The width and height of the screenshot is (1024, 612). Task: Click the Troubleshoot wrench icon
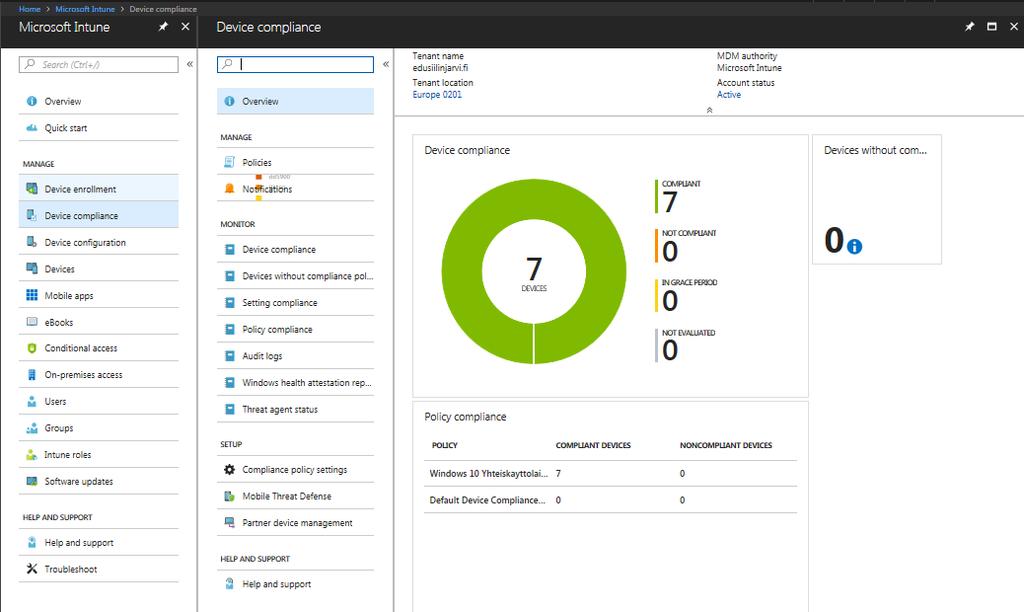(x=31, y=569)
